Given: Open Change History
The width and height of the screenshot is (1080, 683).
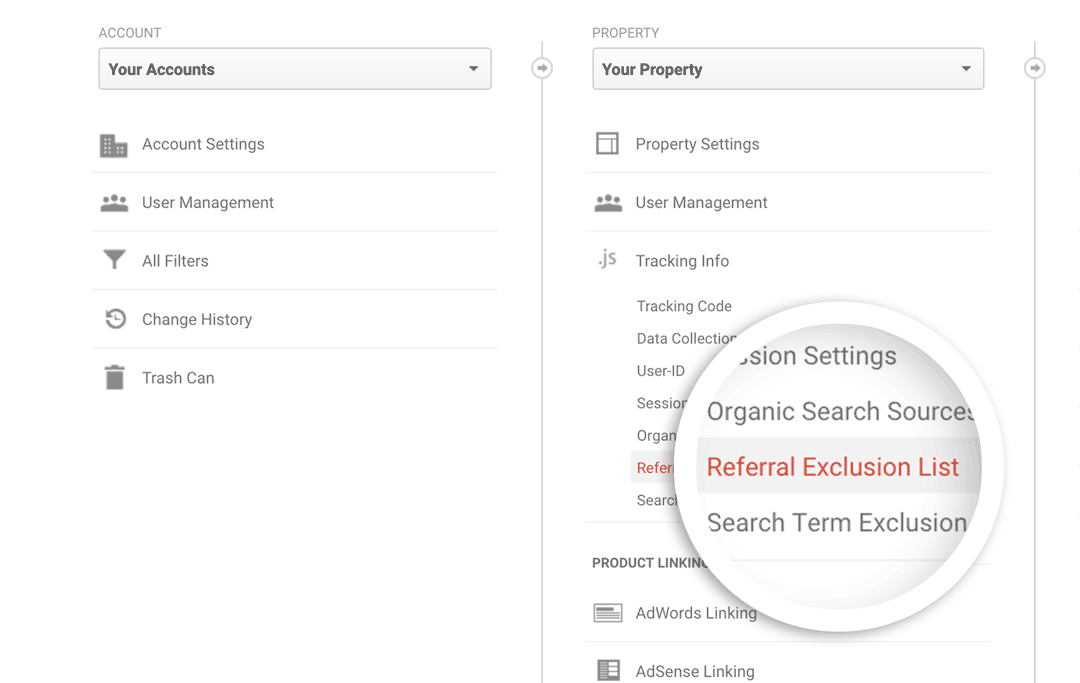Looking at the screenshot, I should point(197,319).
